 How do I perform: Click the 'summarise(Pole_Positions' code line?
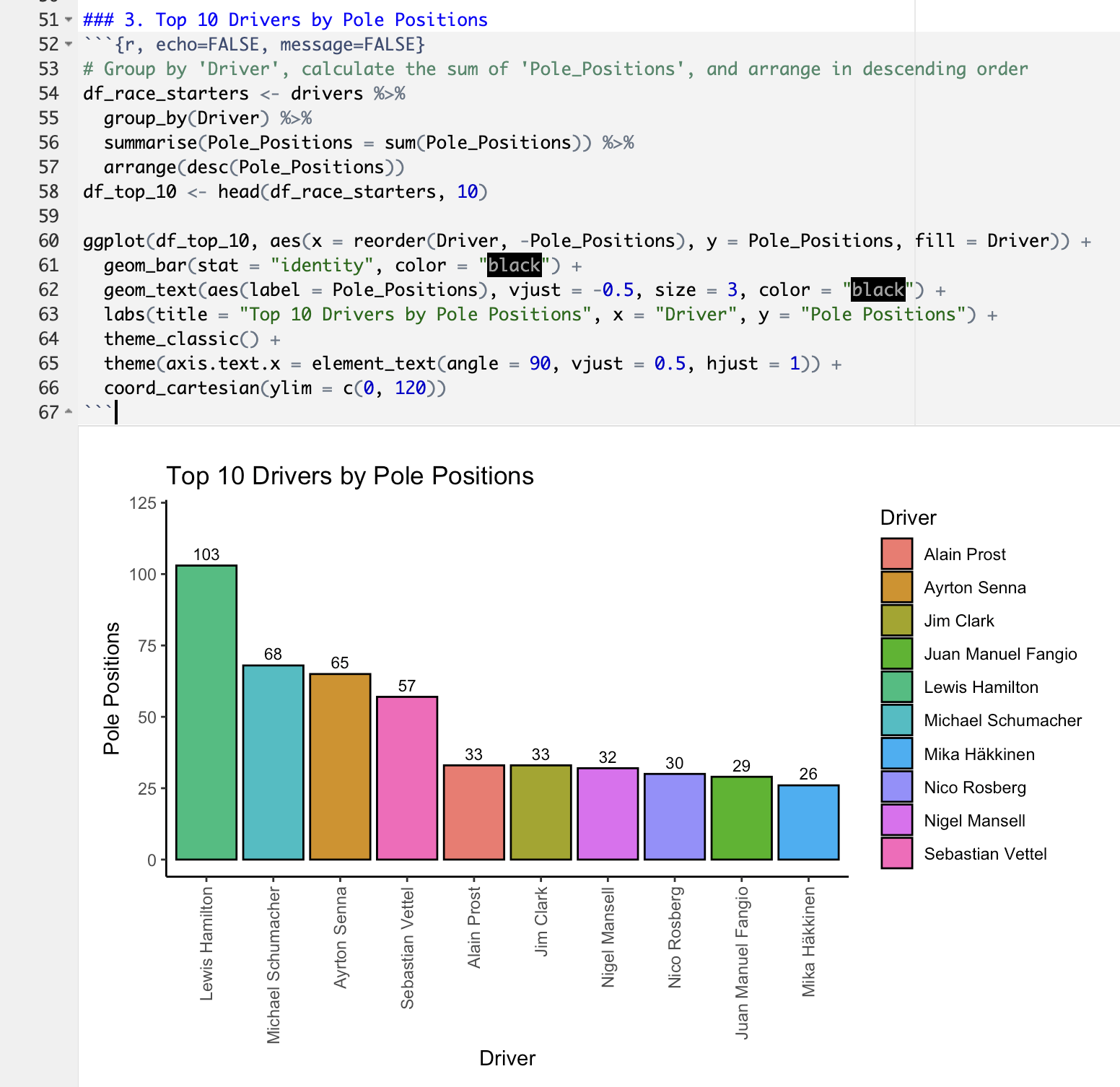369,142
